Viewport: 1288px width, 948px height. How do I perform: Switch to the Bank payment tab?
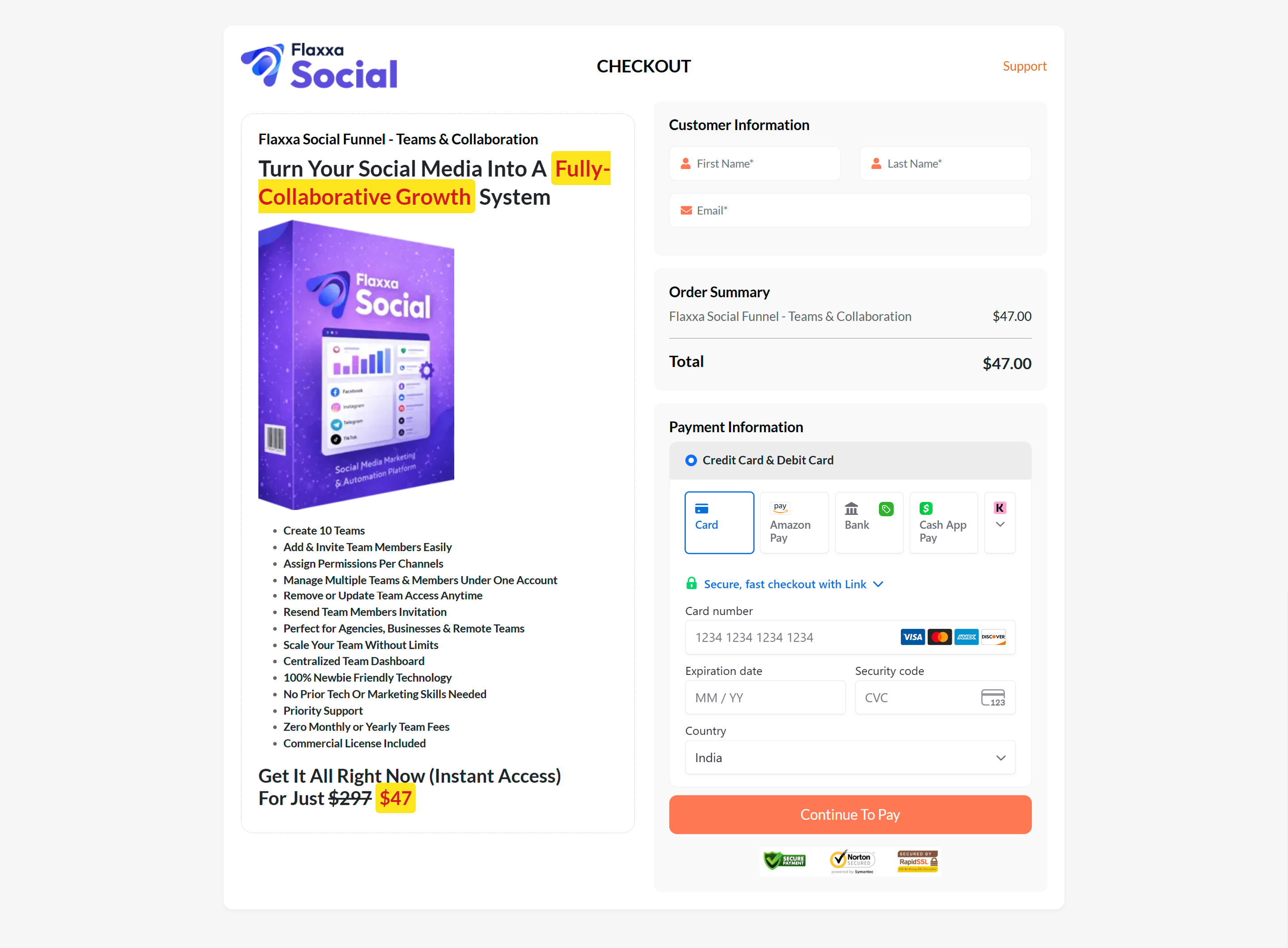click(x=869, y=523)
